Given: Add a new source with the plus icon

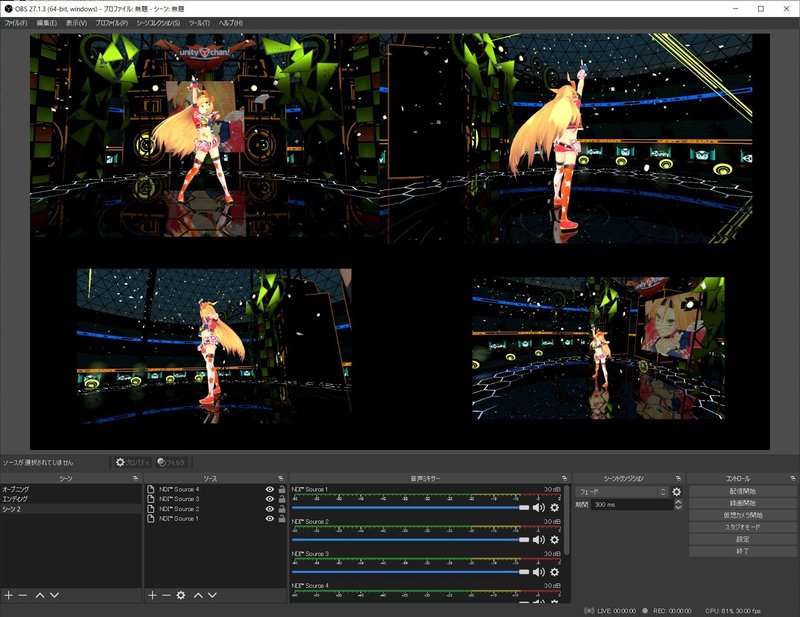Looking at the screenshot, I should 152,596.
